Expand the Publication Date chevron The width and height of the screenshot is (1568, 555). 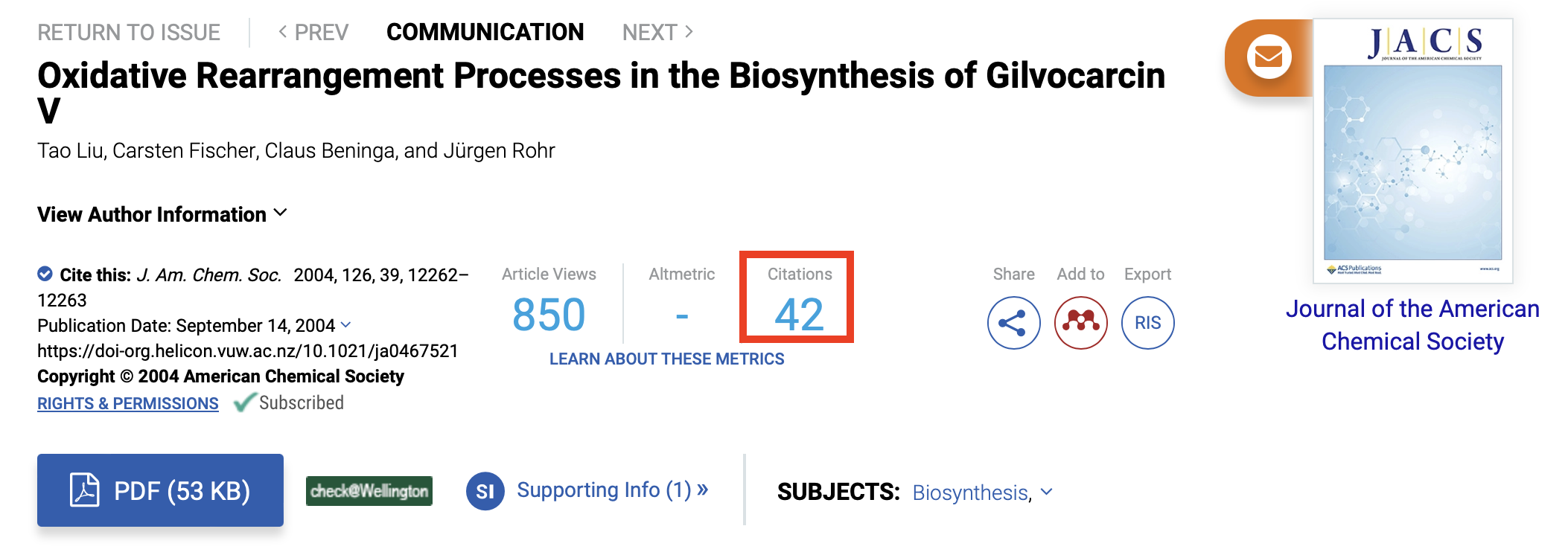(346, 325)
